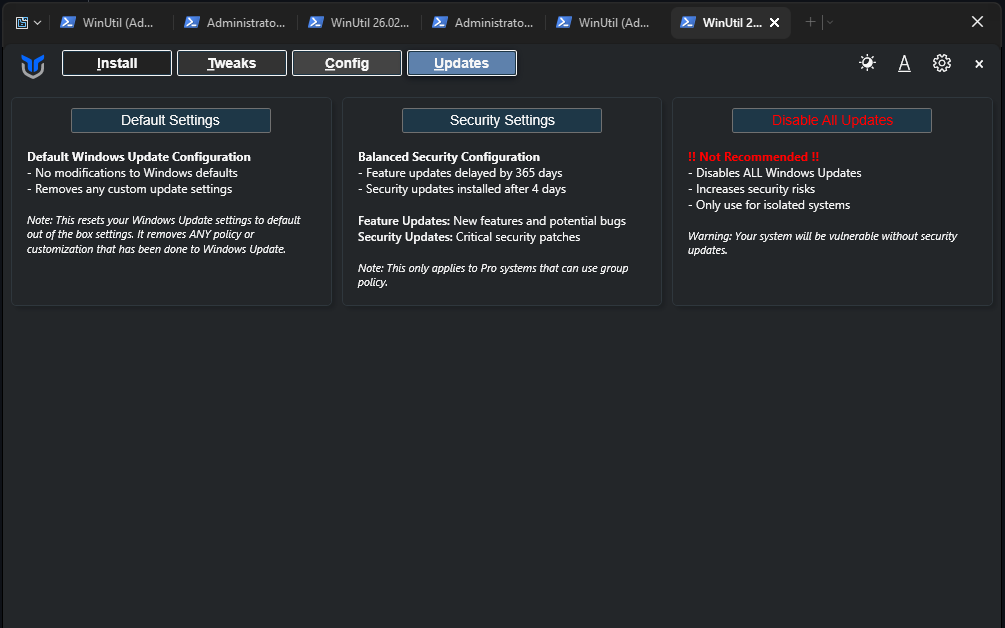1005x628 pixels.
Task: Click the WinUtil shield logo
Action: [33, 66]
